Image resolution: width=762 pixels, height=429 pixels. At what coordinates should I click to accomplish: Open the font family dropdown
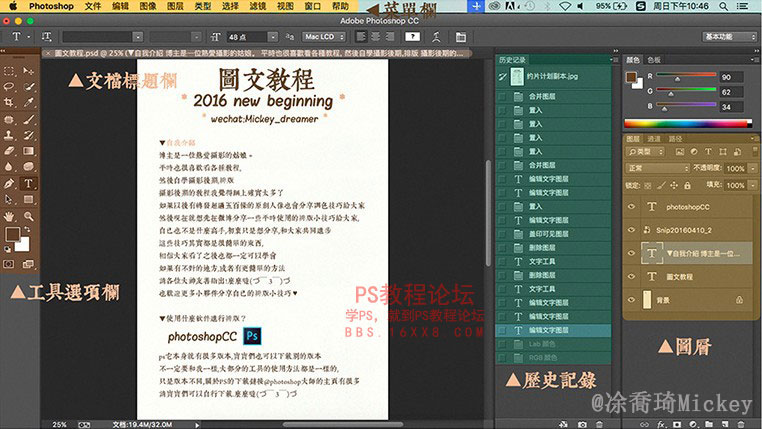138,37
